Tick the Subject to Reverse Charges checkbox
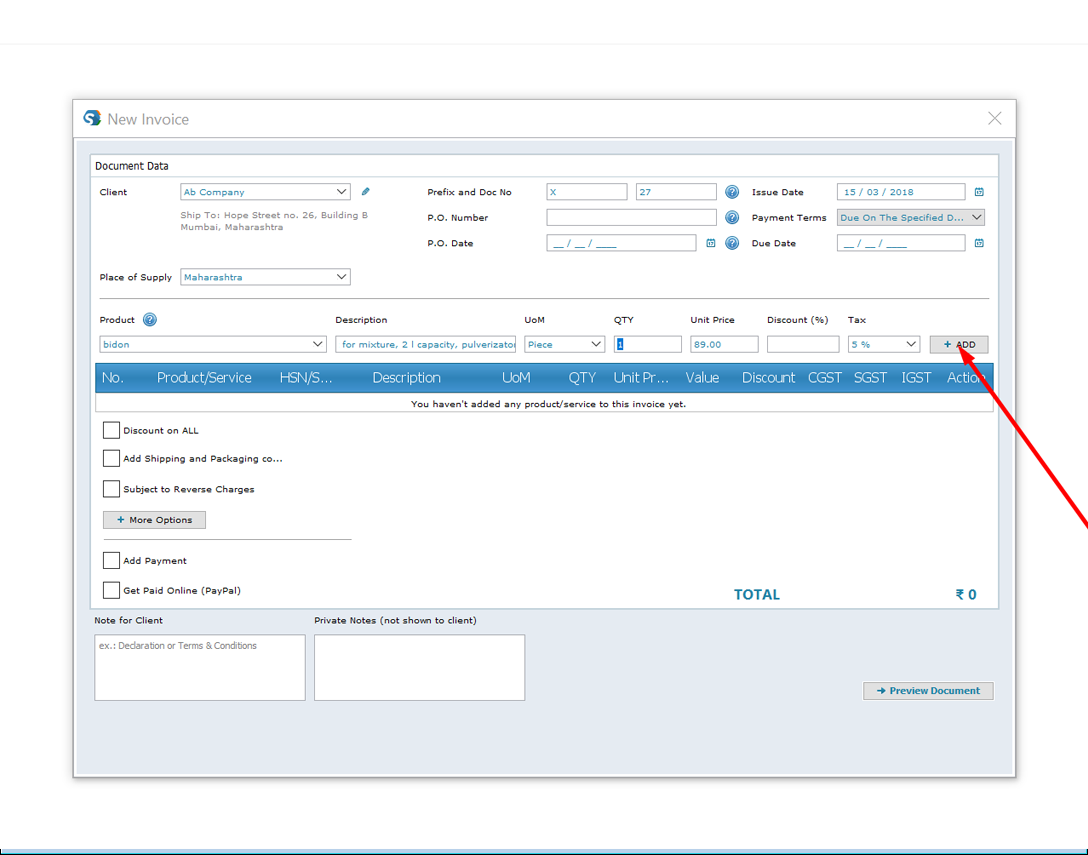The height and width of the screenshot is (855, 1088). pyautogui.click(x=111, y=489)
